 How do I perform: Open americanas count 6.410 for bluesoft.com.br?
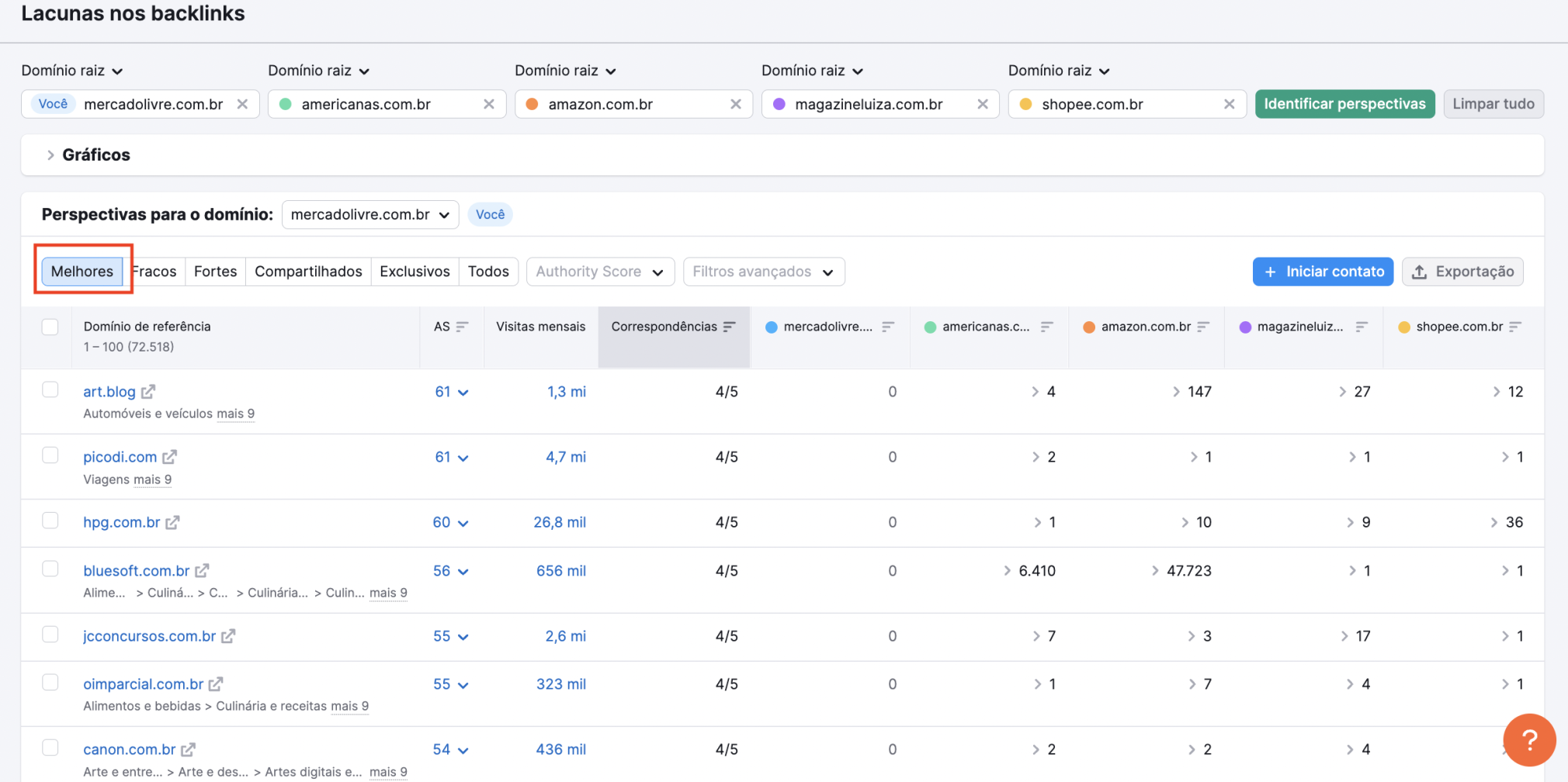(x=1030, y=571)
